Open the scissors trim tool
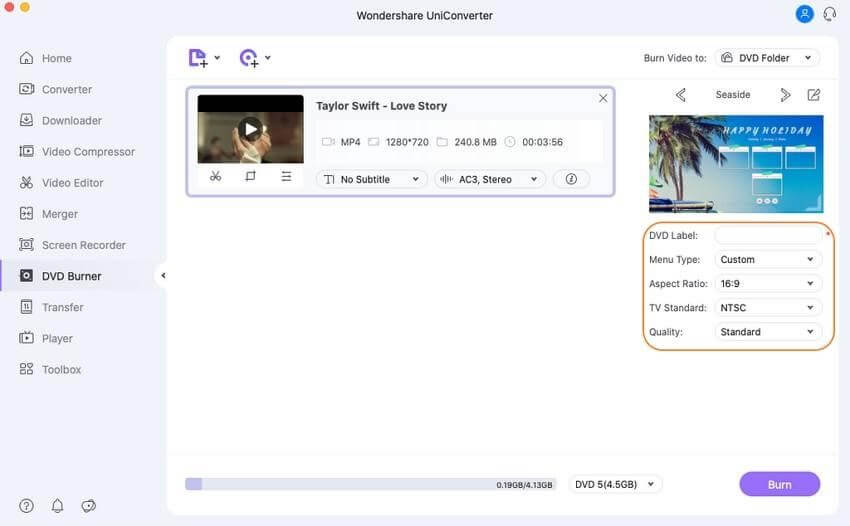Viewport: 850px width, 526px height. 215,176
